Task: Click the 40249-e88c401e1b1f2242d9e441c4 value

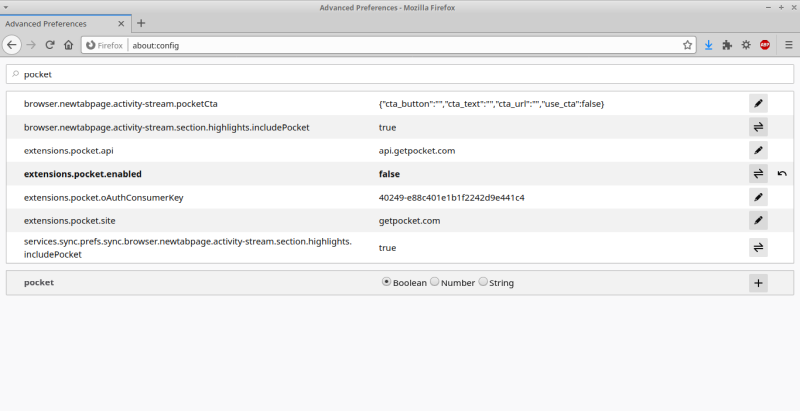Action: (x=452, y=197)
